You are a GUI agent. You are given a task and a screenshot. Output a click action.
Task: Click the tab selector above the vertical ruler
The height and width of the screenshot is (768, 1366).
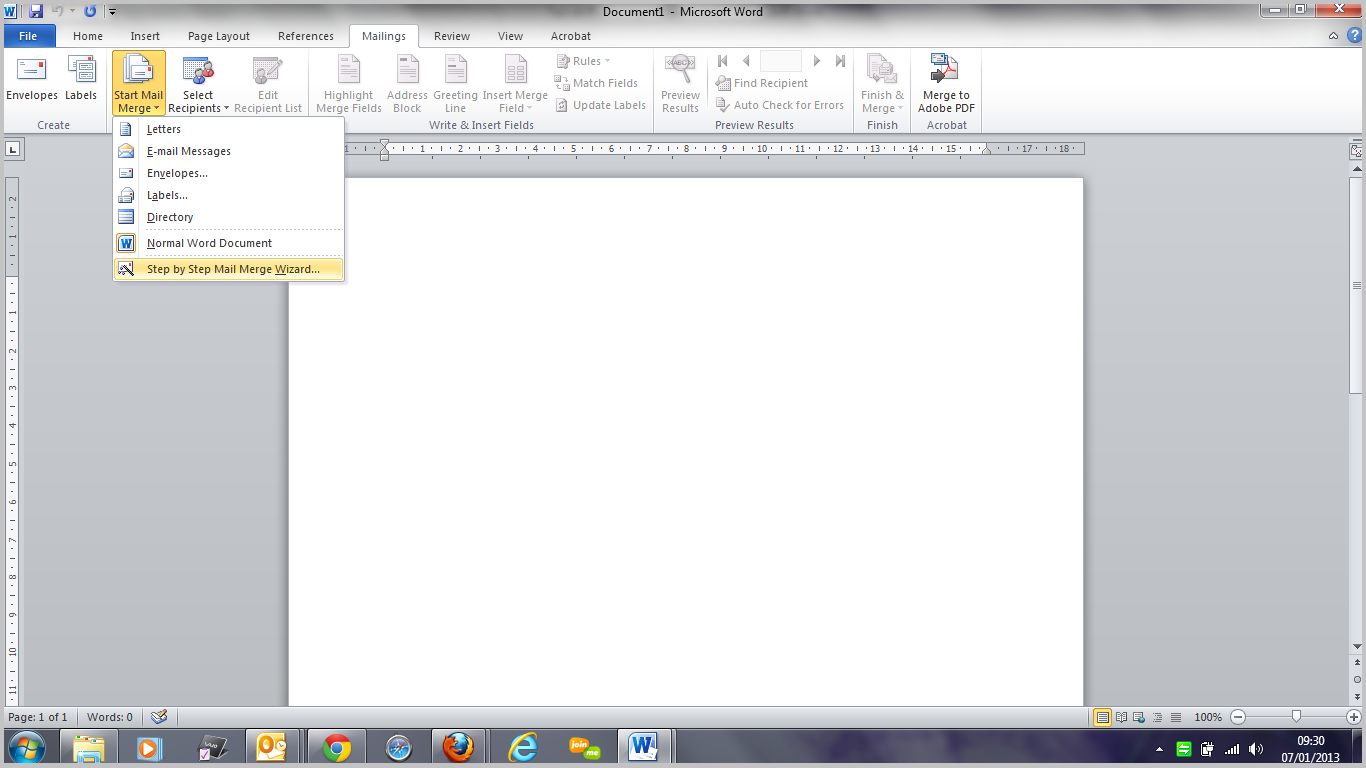pos(14,149)
